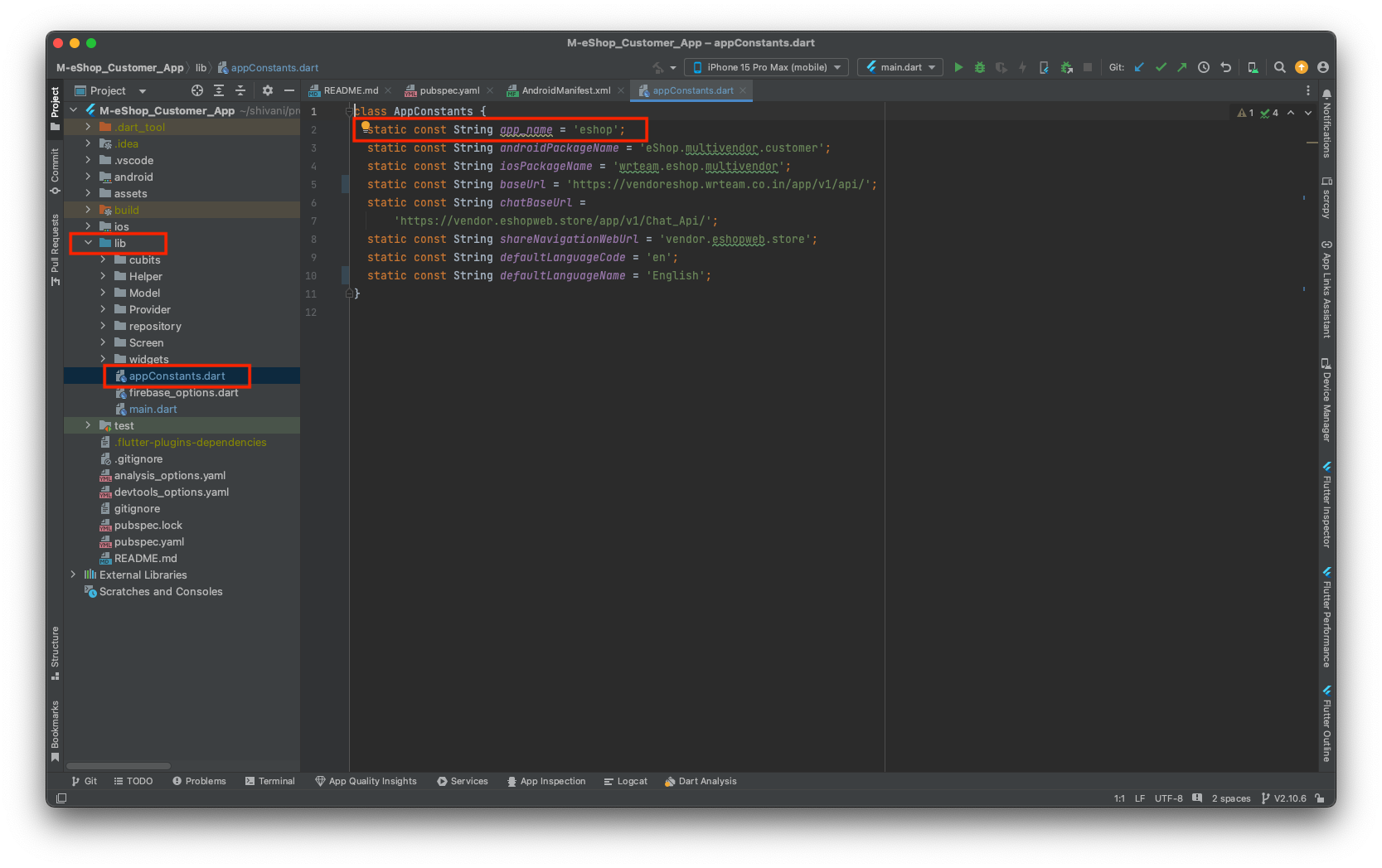The width and height of the screenshot is (1382, 868).
Task: Open the Dart Analysis tool window
Action: [x=701, y=781]
